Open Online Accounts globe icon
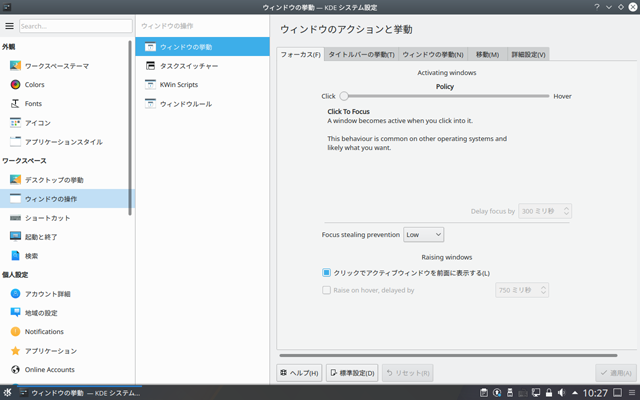 point(15,369)
